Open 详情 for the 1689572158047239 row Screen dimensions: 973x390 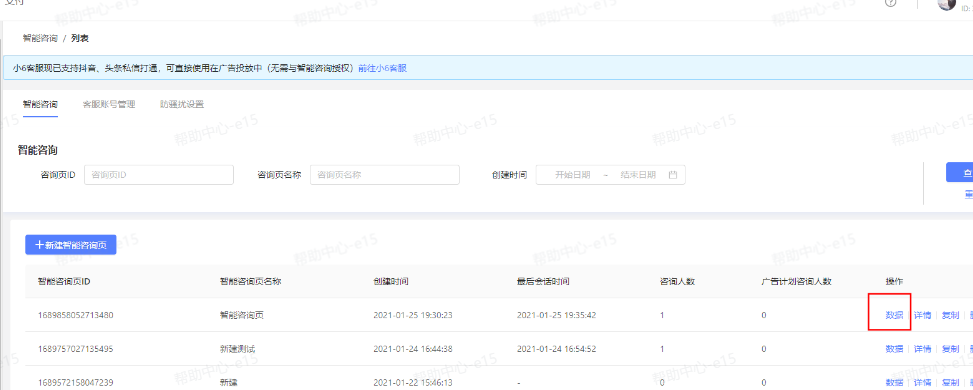coord(923,383)
